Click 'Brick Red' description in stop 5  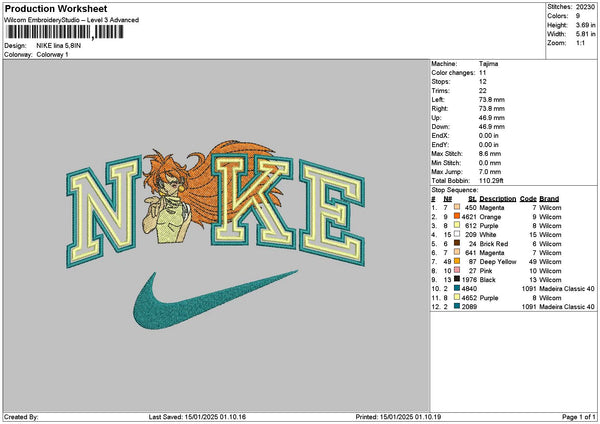click(494, 244)
